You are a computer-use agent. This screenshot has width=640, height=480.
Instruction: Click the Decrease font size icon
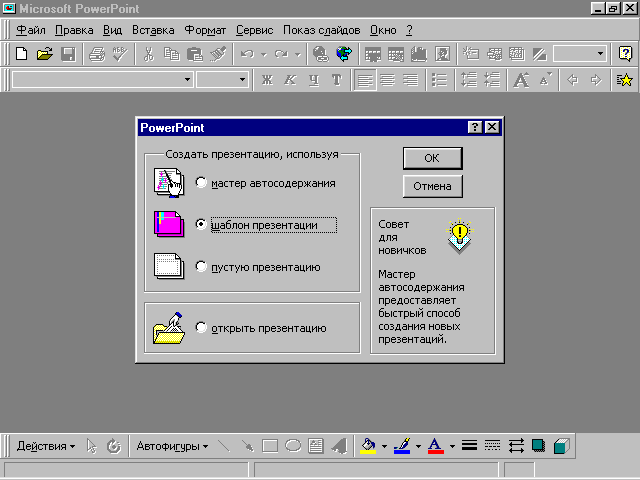pos(545,80)
